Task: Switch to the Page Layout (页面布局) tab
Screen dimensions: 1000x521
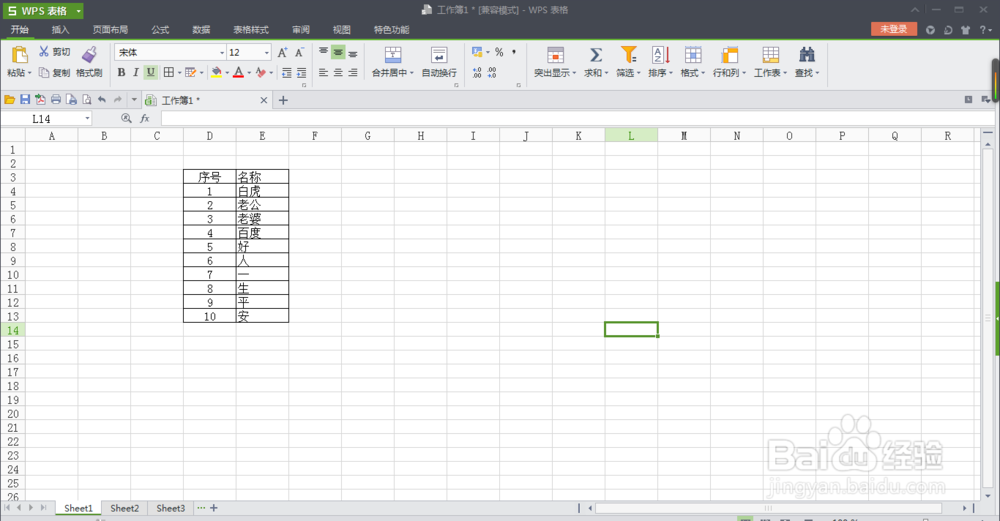Action: (110, 30)
